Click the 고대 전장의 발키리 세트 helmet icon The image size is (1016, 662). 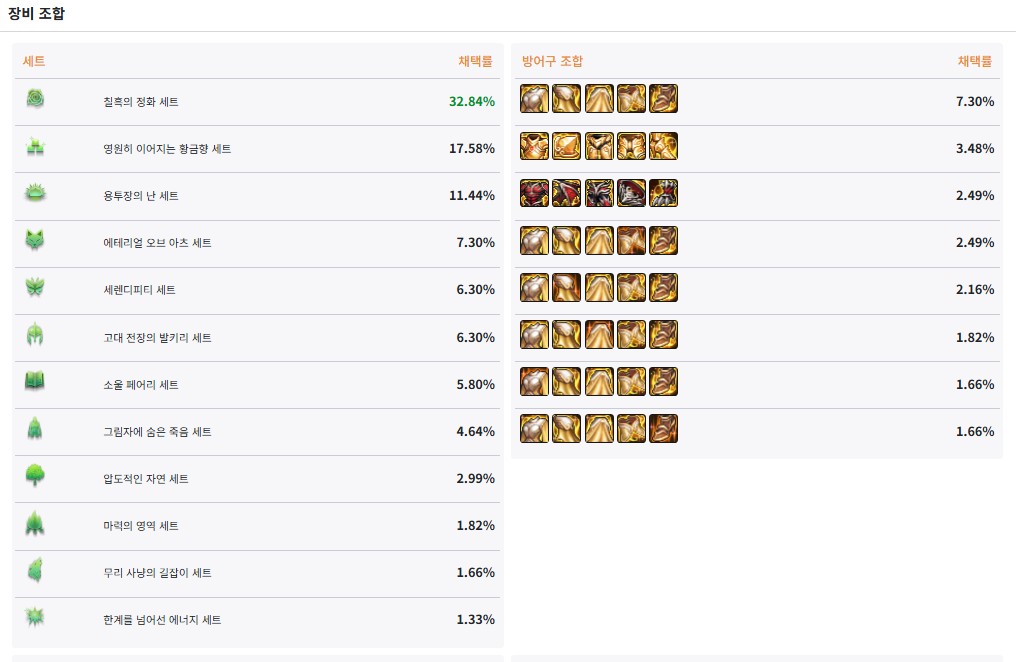pyautogui.click(x=35, y=336)
